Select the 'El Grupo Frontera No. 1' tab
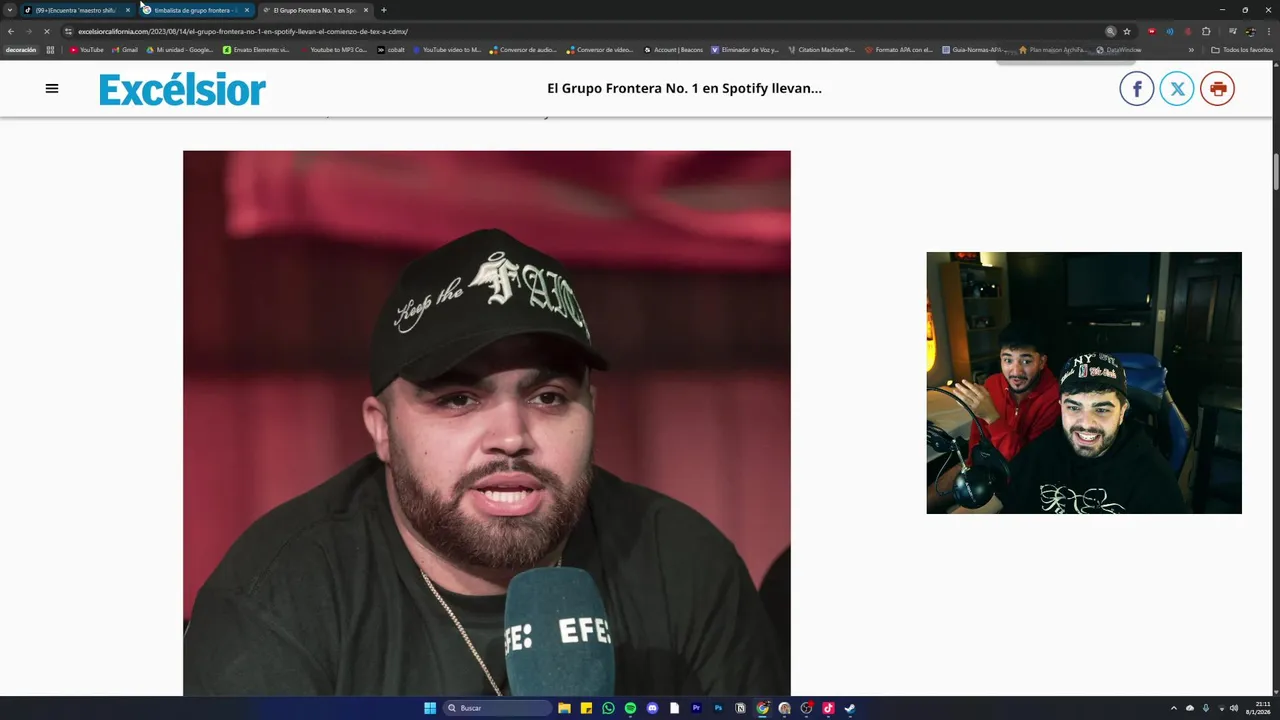The height and width of the screenshot is (720, 1280). [314, 10]
